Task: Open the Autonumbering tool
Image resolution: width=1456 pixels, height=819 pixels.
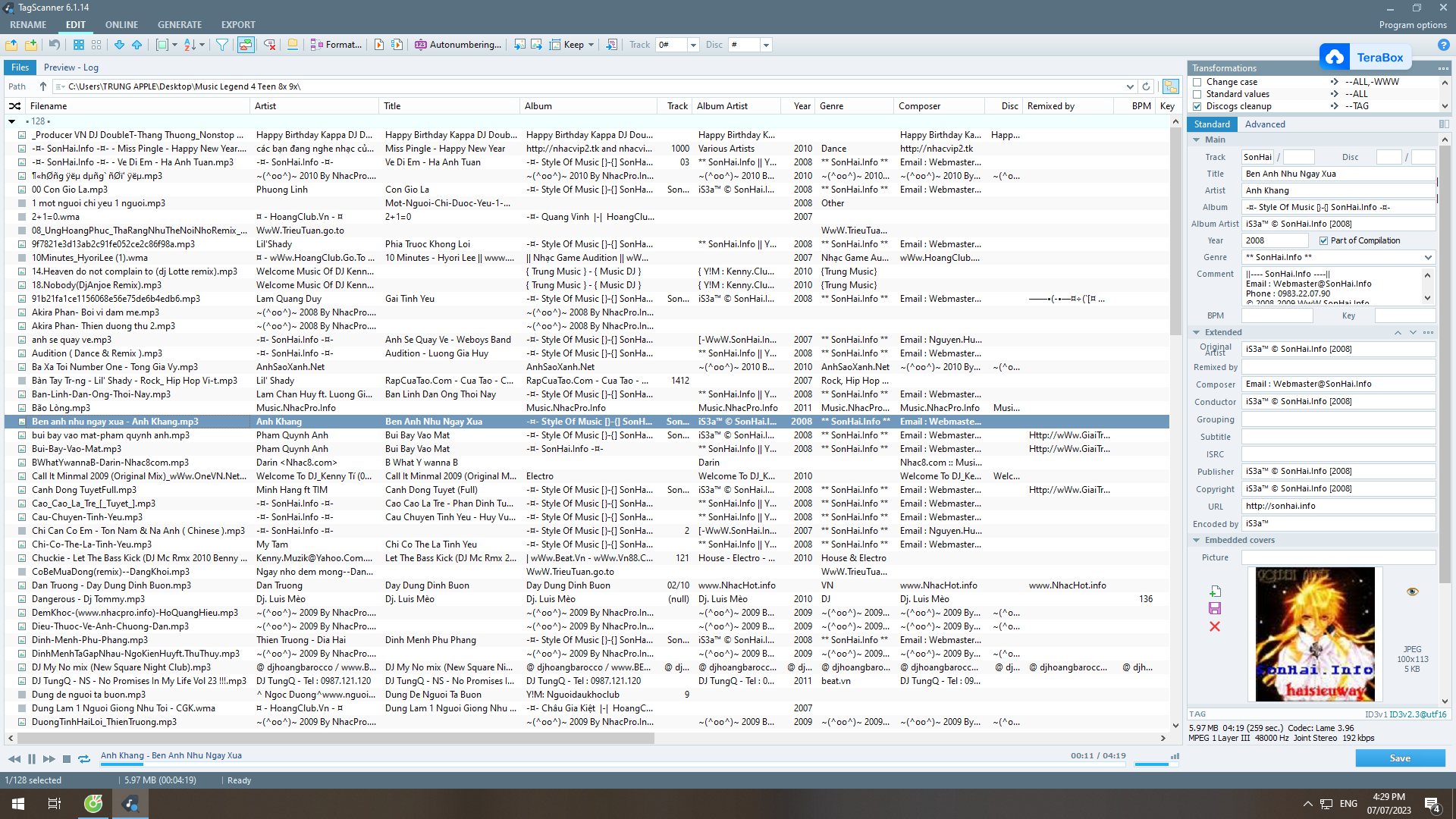Action: click(458, 45)
